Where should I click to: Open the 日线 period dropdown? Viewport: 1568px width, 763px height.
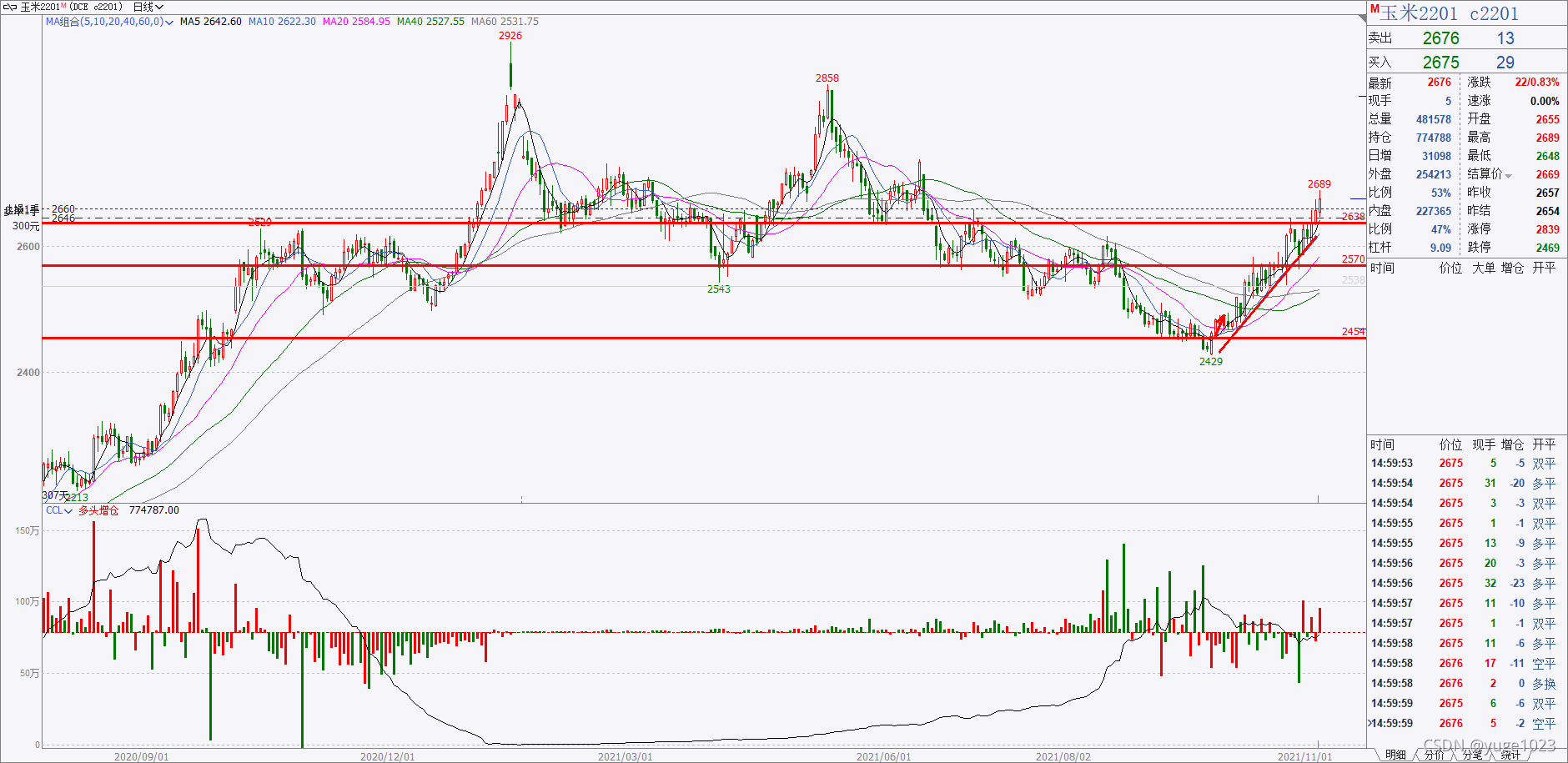coord(148,7)
